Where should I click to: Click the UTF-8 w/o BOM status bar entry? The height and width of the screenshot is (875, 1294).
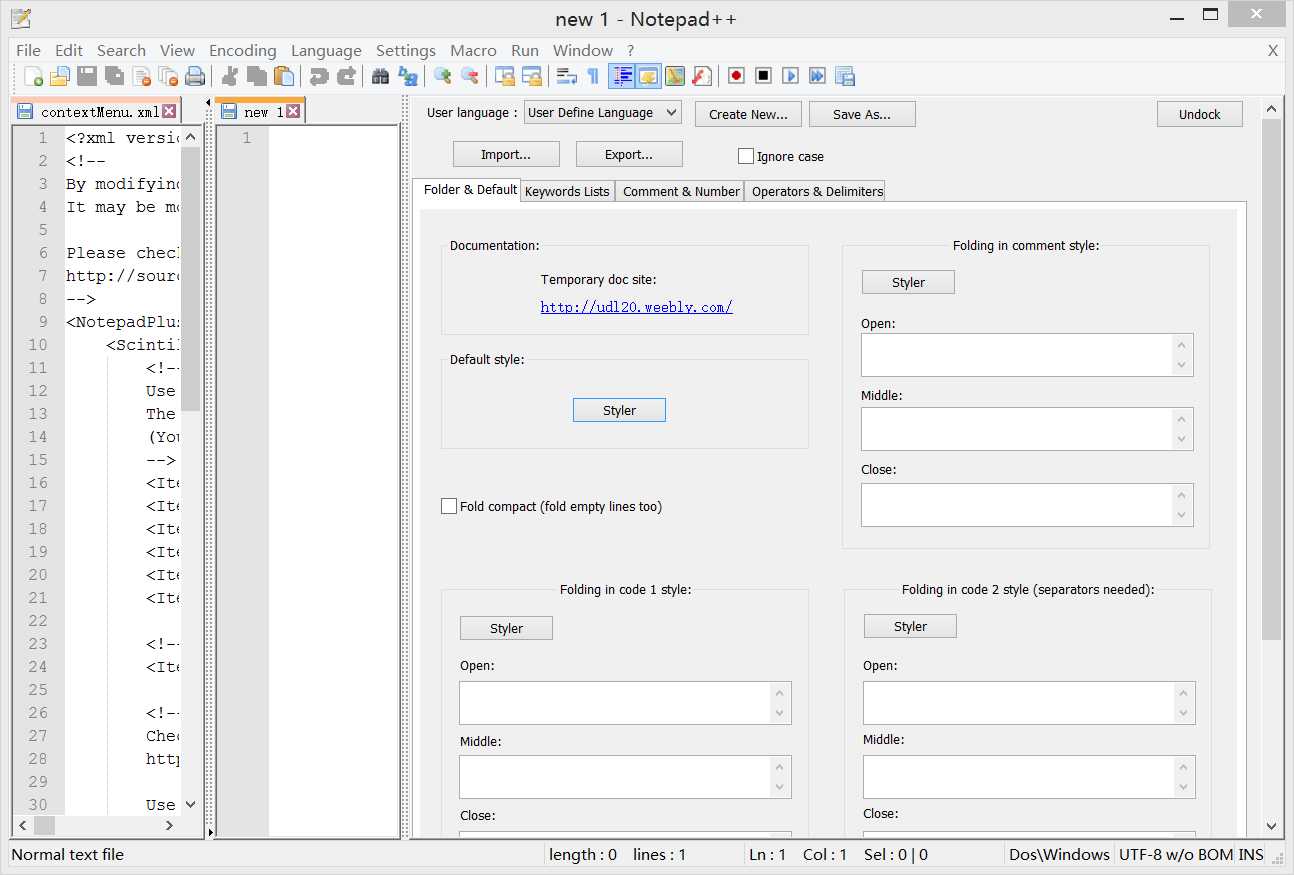[1175, 854]
